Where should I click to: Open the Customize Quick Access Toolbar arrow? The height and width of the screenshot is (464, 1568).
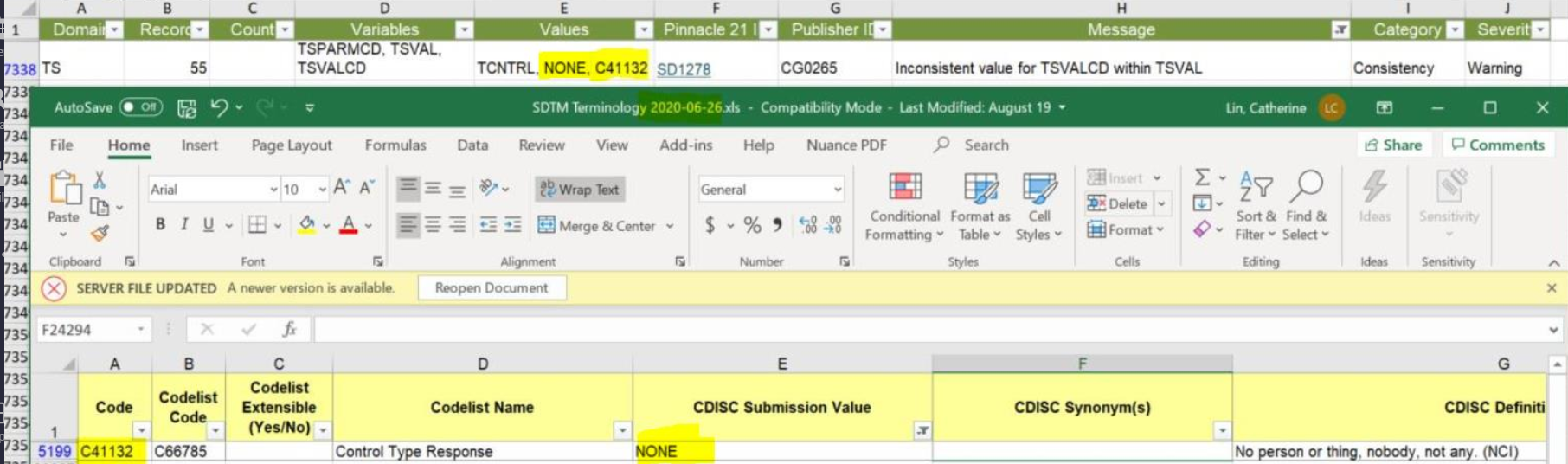click(309, 108)
